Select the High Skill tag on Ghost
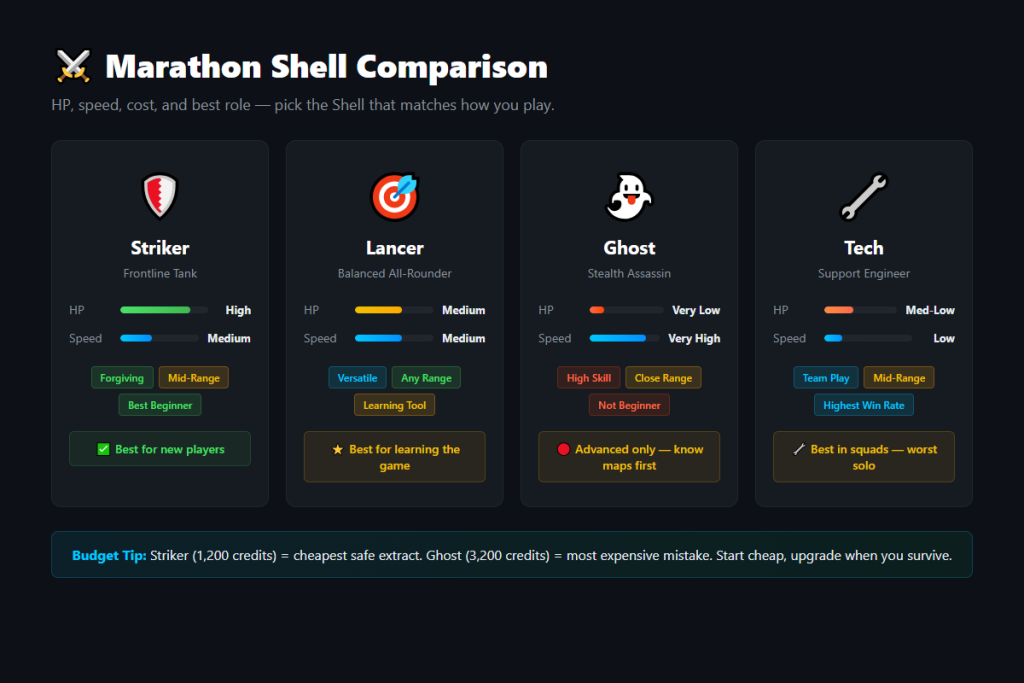The image size is (1024, 683). [x=589, y=377]
